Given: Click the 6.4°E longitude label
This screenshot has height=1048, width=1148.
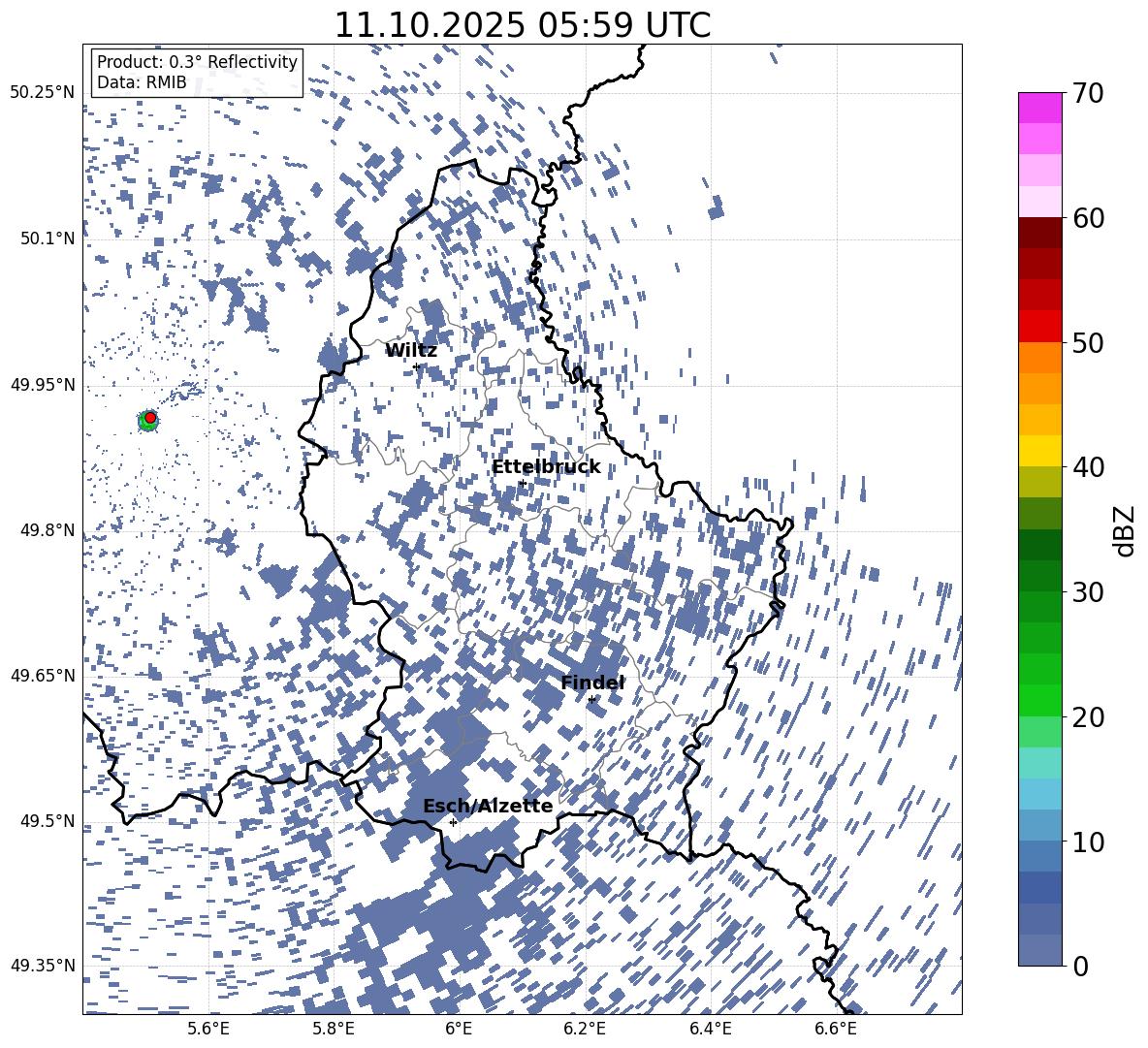Looking at the screenshot, I should [710, 1029].
